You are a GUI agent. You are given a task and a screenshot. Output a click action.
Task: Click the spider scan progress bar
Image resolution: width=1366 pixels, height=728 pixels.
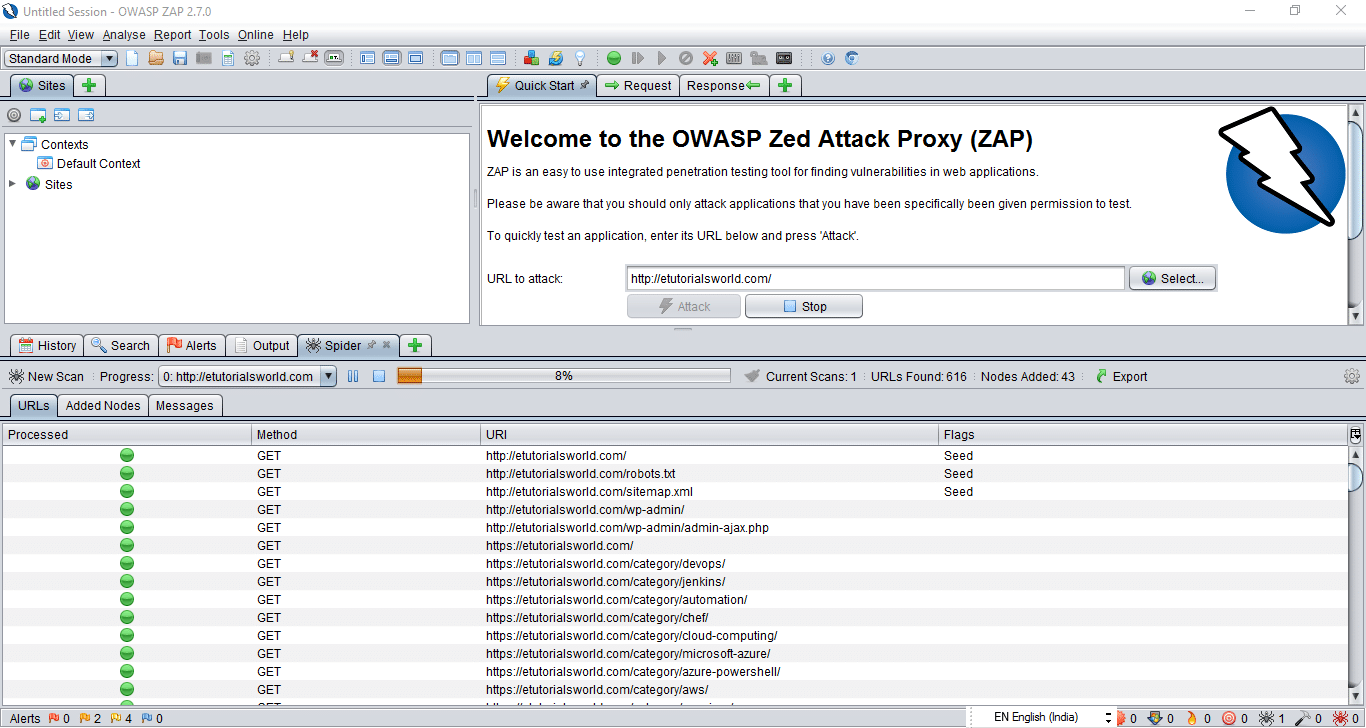[564, 377]
